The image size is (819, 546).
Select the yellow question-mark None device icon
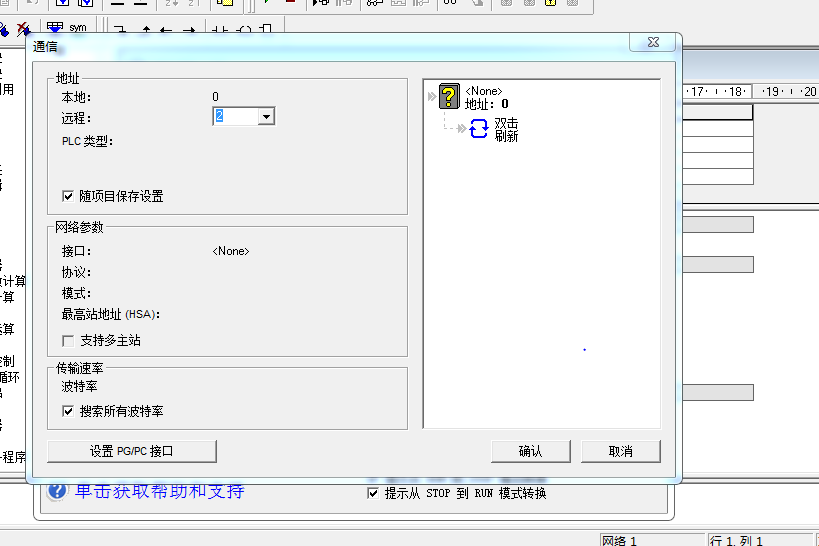pyautogui.click(x=450, y=96)
